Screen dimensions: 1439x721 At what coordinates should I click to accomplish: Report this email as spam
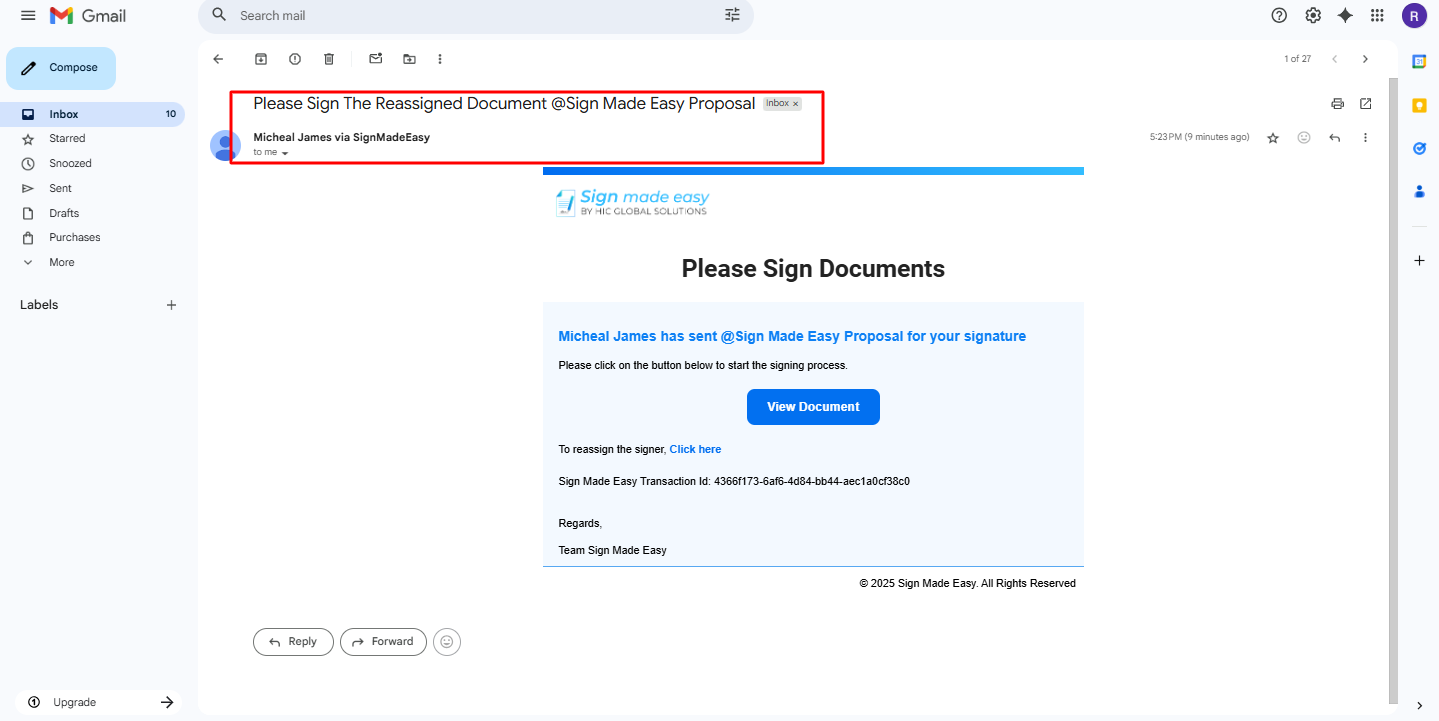tap(295, 59)
